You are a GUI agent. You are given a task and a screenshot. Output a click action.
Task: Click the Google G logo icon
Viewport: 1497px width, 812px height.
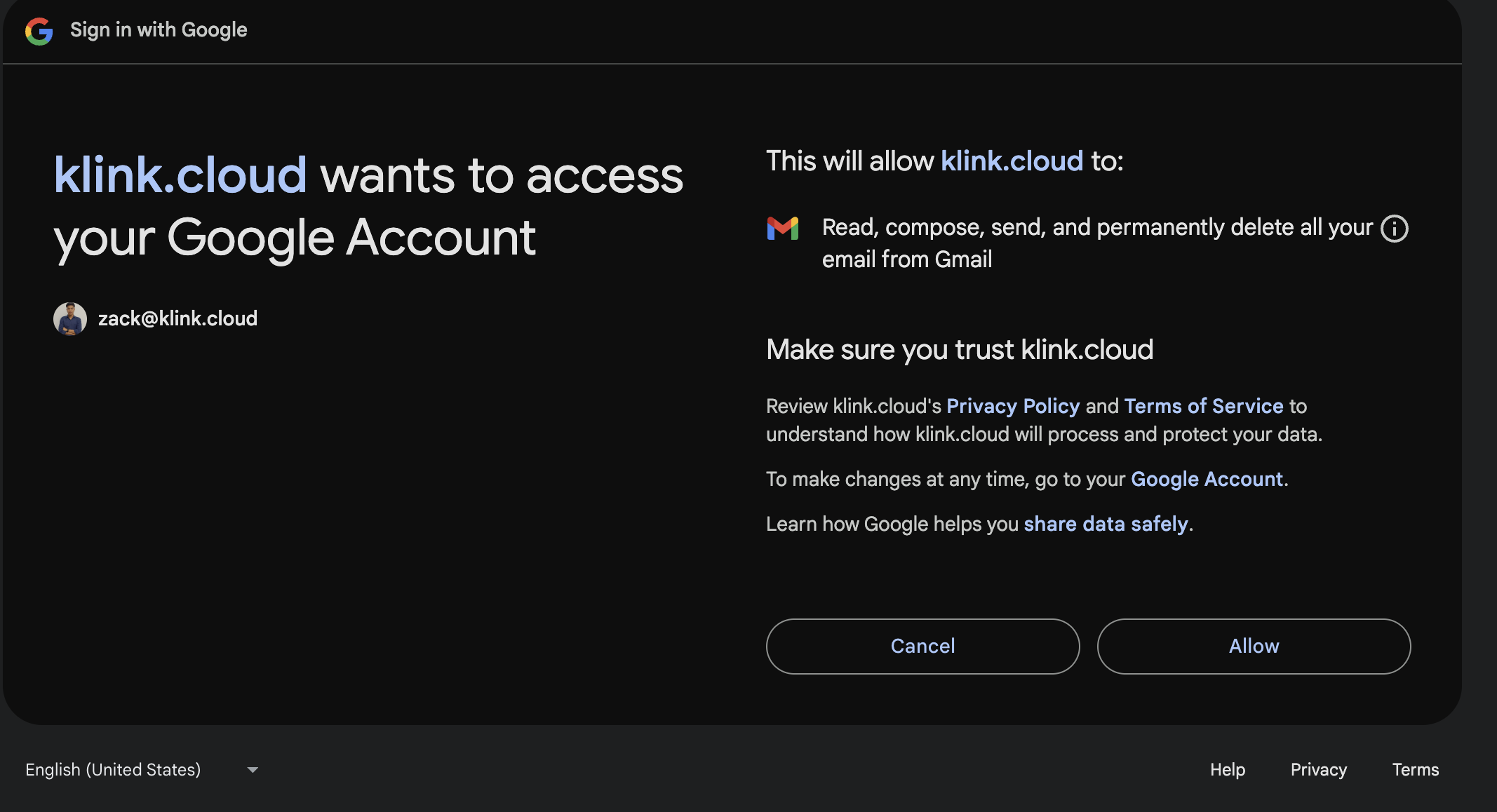(x=39, y=31)
